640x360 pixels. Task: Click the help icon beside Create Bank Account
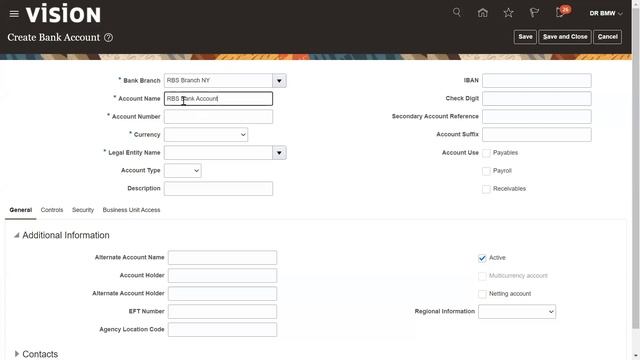pyautogui.click(x=108, y=38)
